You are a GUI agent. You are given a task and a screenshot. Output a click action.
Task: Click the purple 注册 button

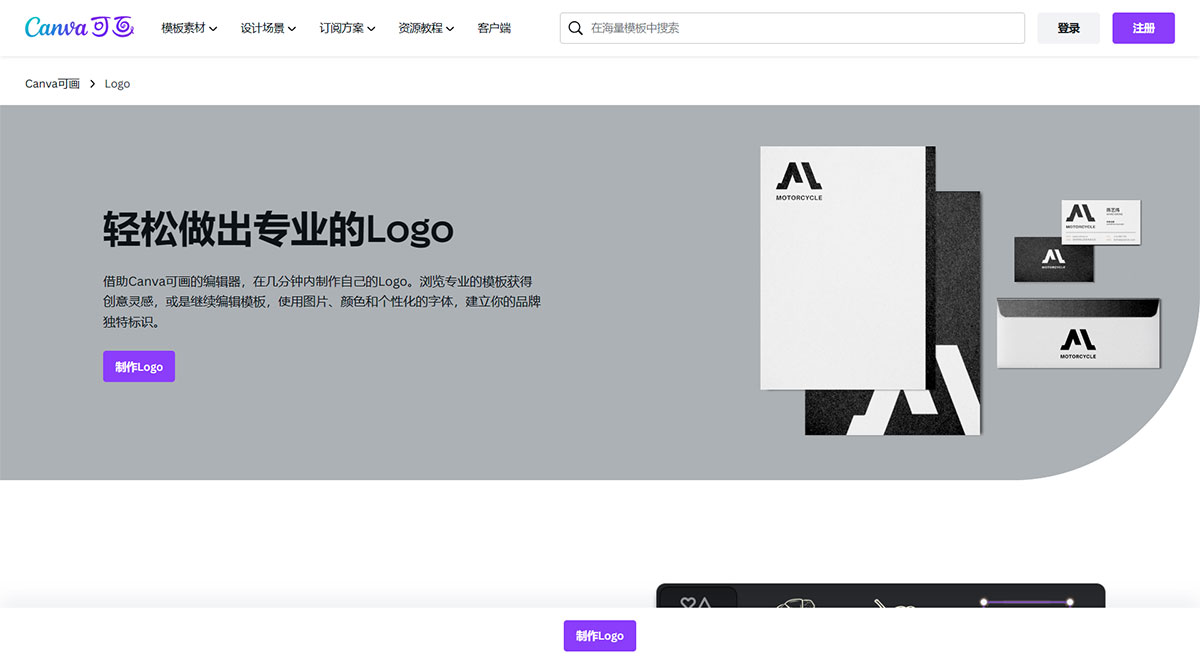1143,27
